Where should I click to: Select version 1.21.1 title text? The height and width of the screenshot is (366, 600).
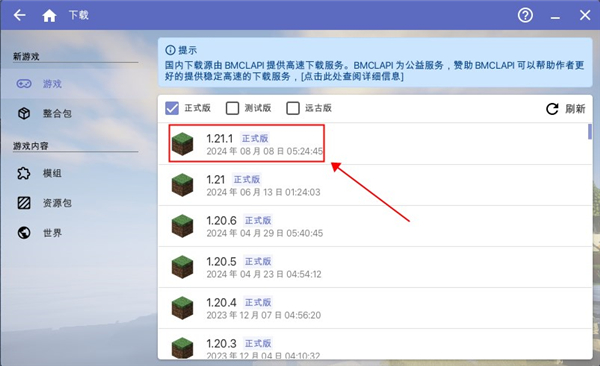220,138
